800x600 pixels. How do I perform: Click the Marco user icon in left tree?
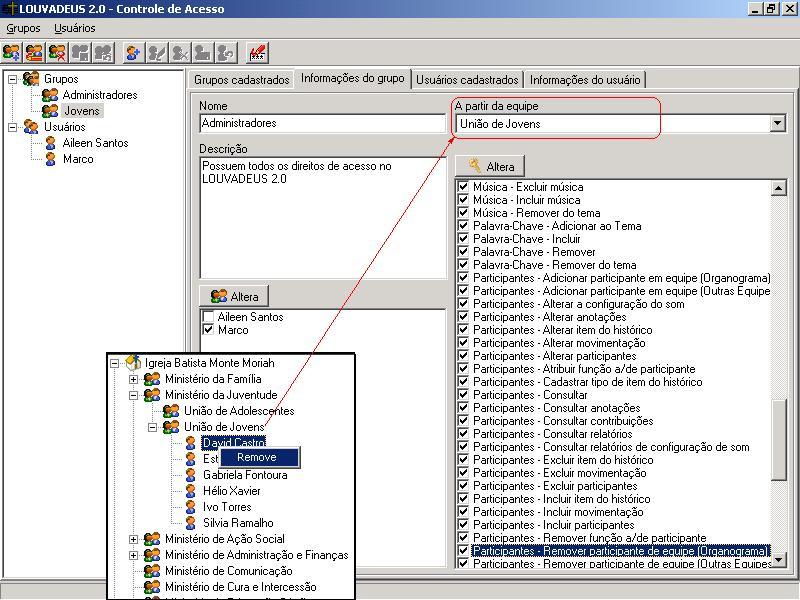click(x=51, y=159)
